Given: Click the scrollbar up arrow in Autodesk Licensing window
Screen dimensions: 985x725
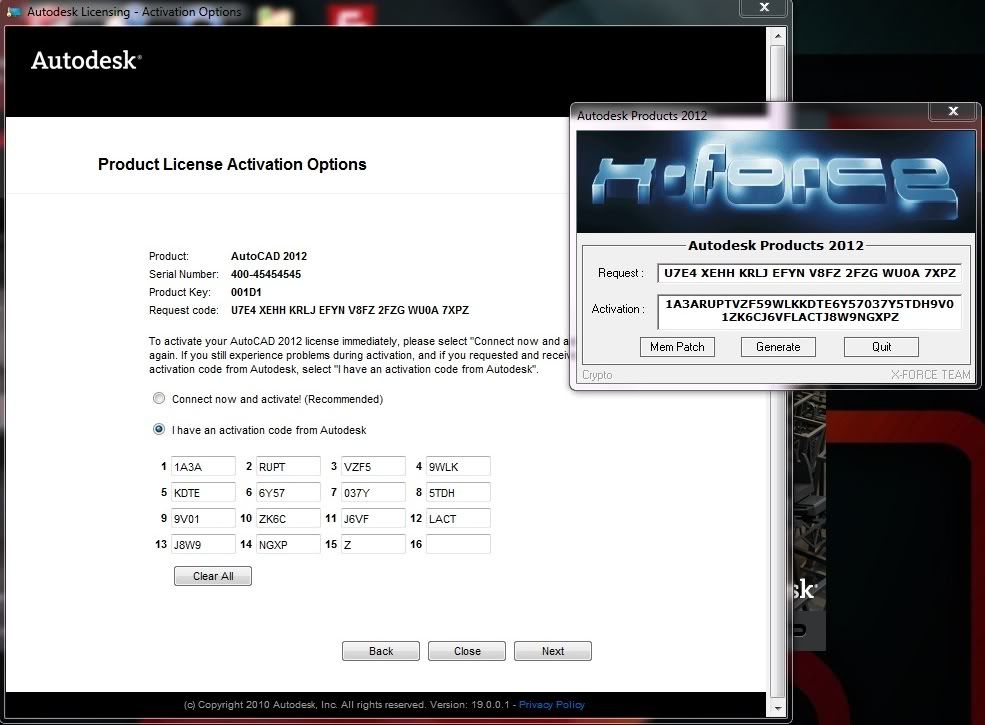Looking at the screenshot, I should (778, 36).
